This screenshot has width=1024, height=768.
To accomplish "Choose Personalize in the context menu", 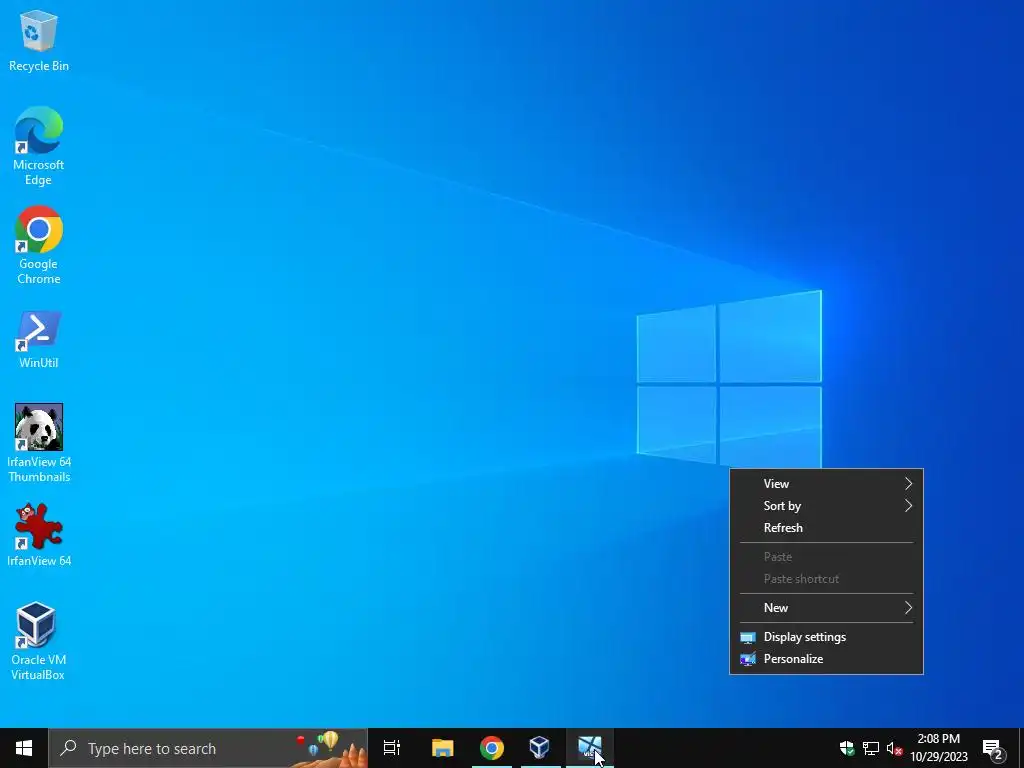I will click(826, 659).
